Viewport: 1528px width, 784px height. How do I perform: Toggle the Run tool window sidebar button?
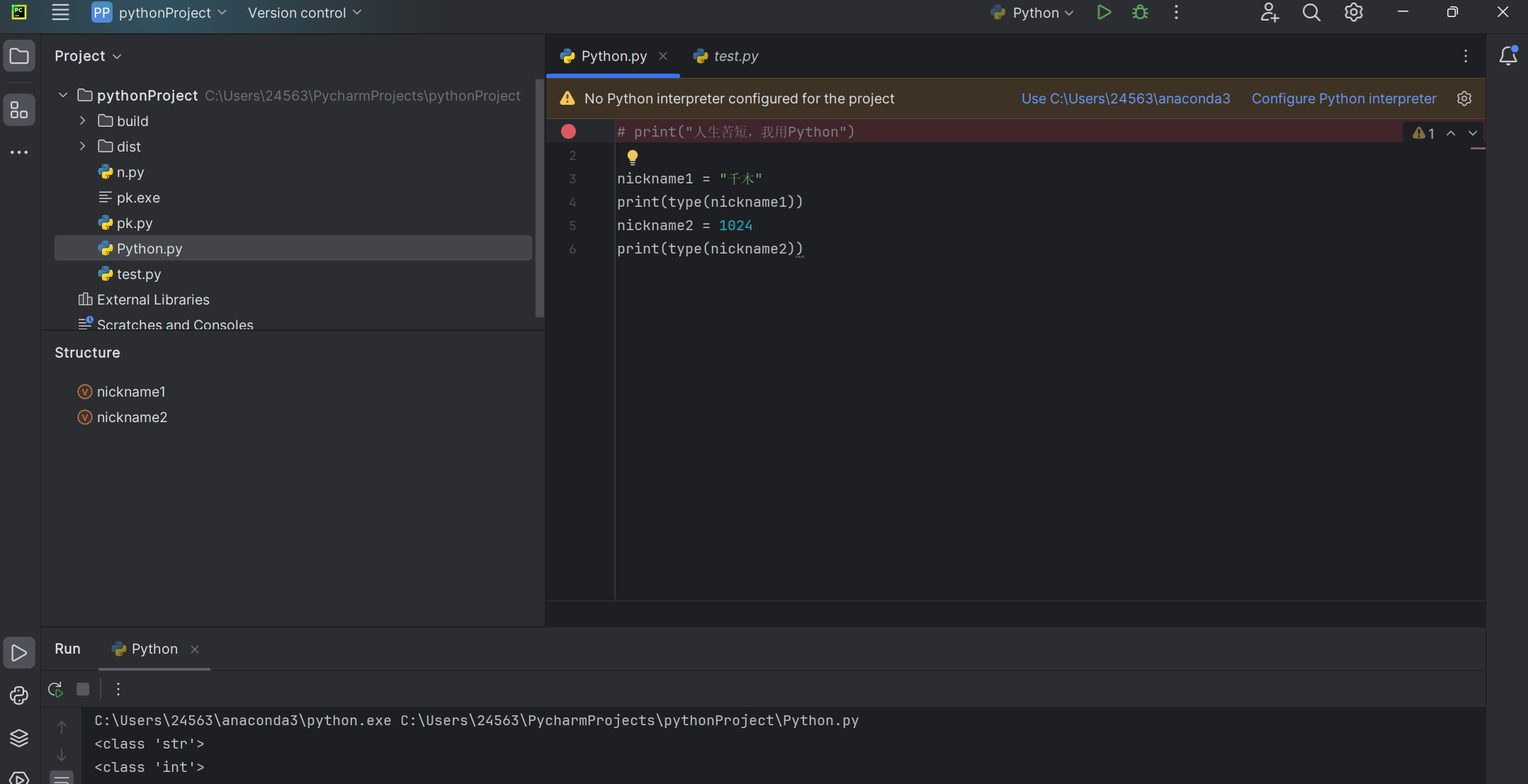(x=19, y=652)
